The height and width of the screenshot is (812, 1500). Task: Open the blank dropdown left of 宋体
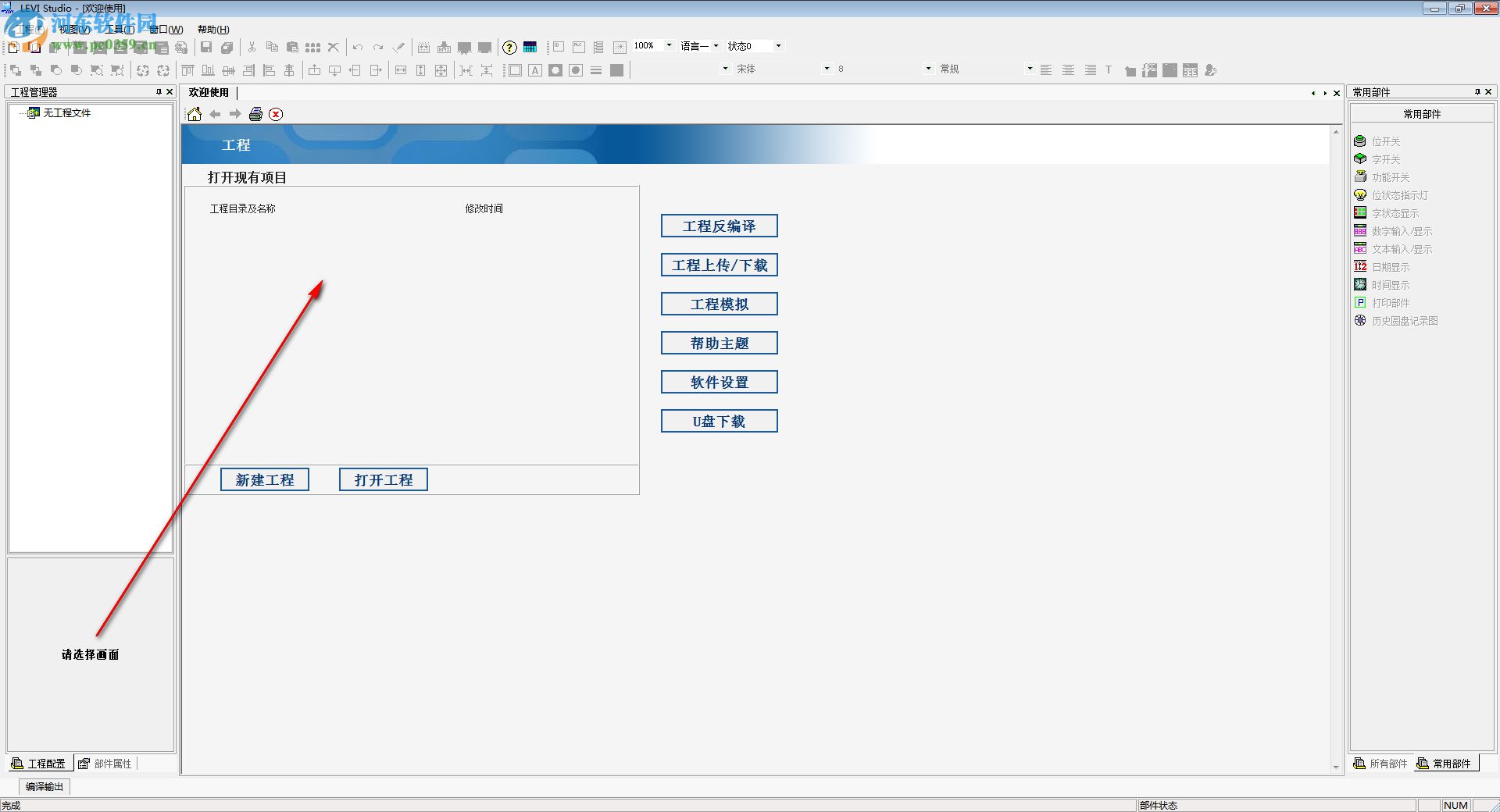[x=725, y=69]
